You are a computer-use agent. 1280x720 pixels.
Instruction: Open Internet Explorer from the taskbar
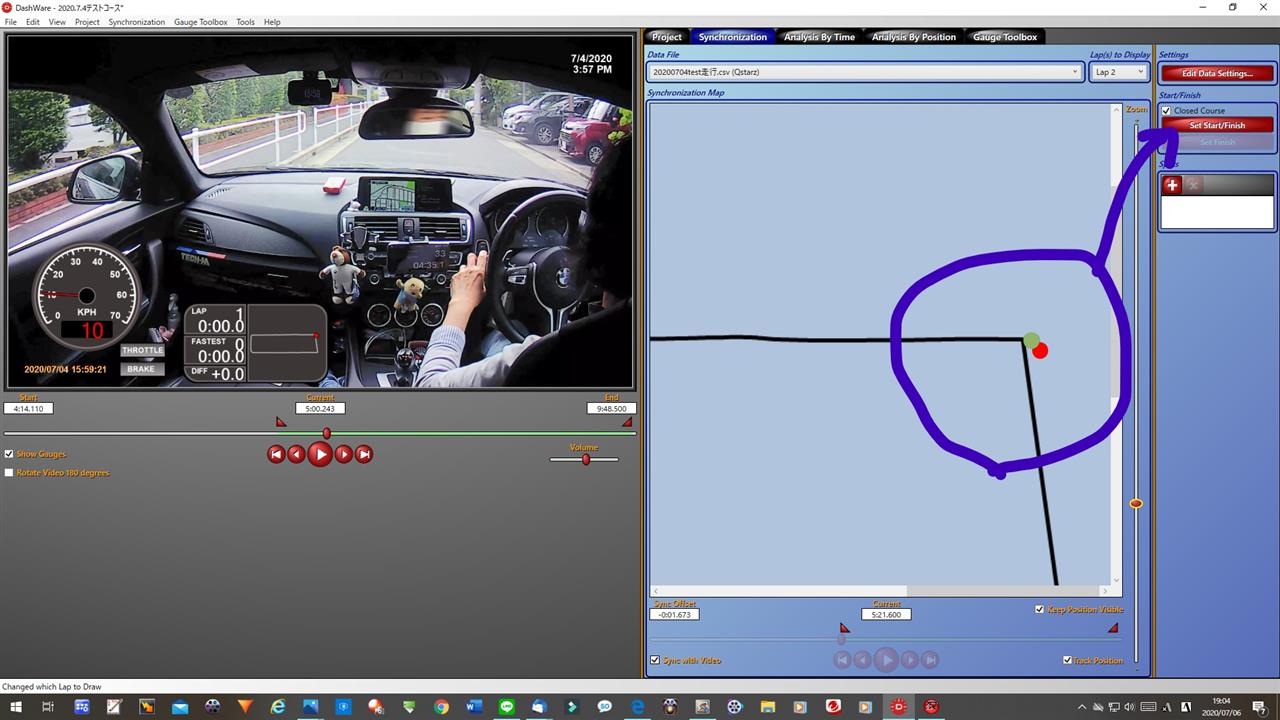278,706
